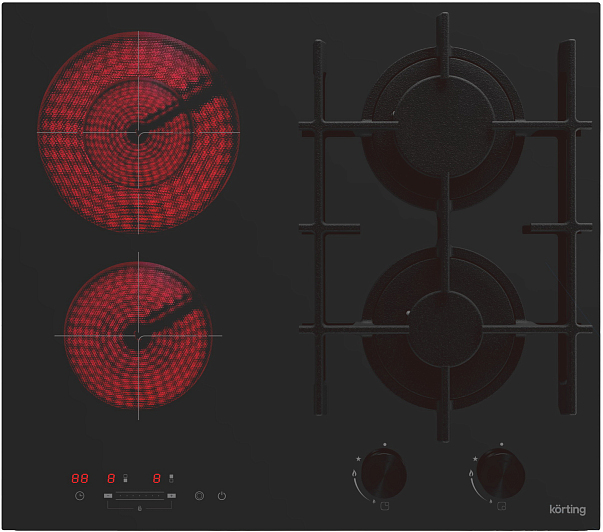The image size is (603, 532).
Task: Tap the middle of the power level slider
Action: point(139,496)
